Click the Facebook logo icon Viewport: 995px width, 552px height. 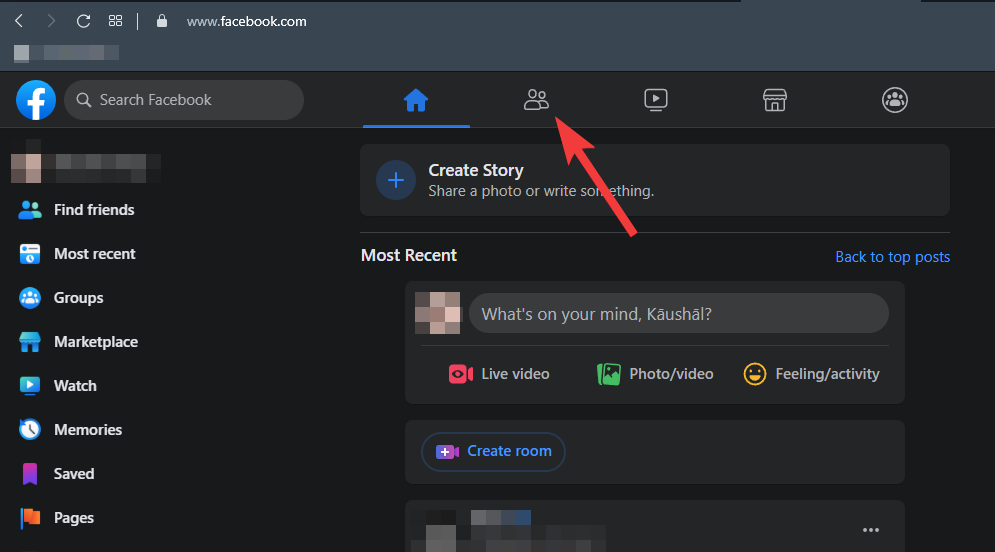36,100
